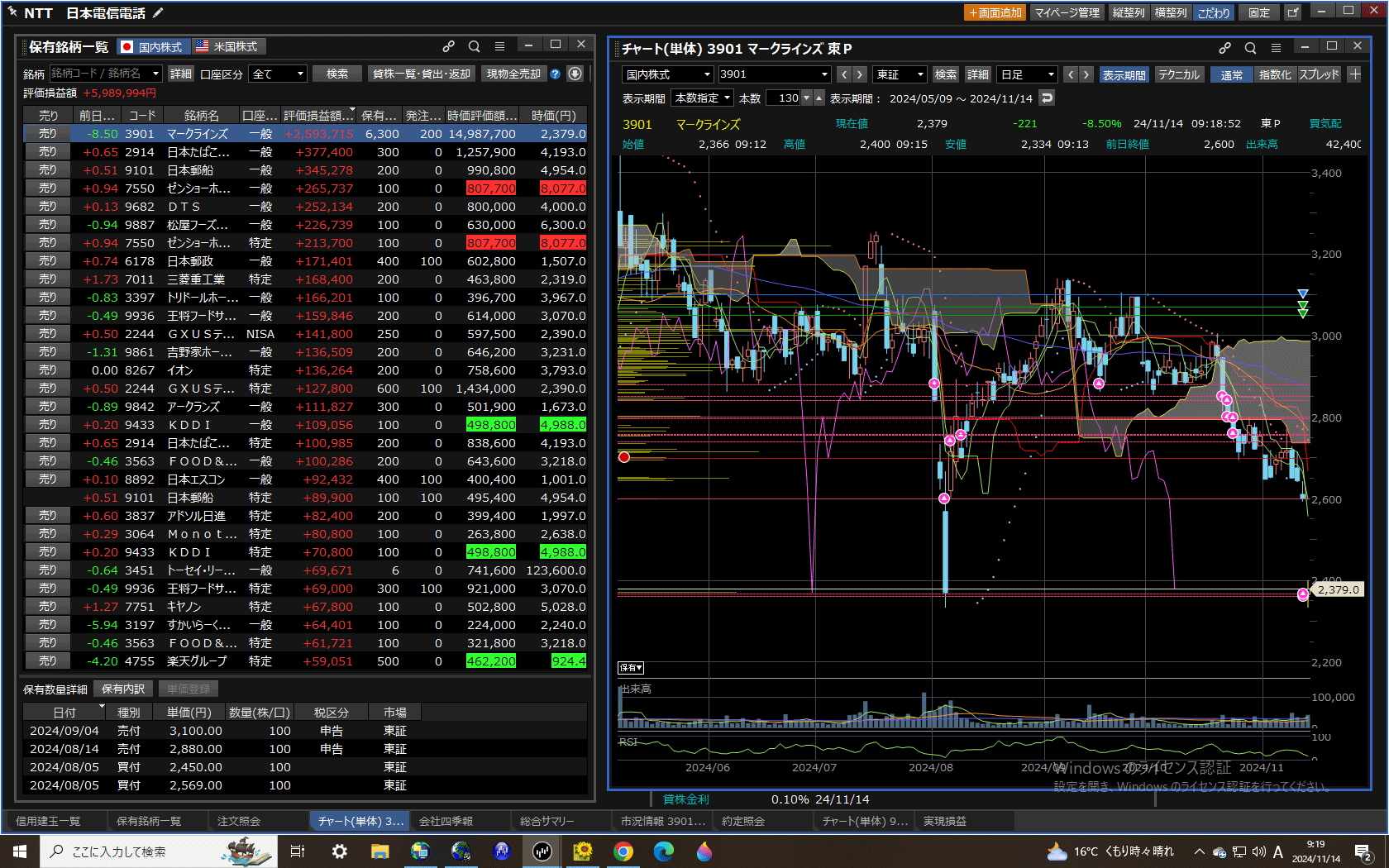
Task: Click the search magnifier in 保有銘柄一覧 panel header
Action: tap(474, 46)
